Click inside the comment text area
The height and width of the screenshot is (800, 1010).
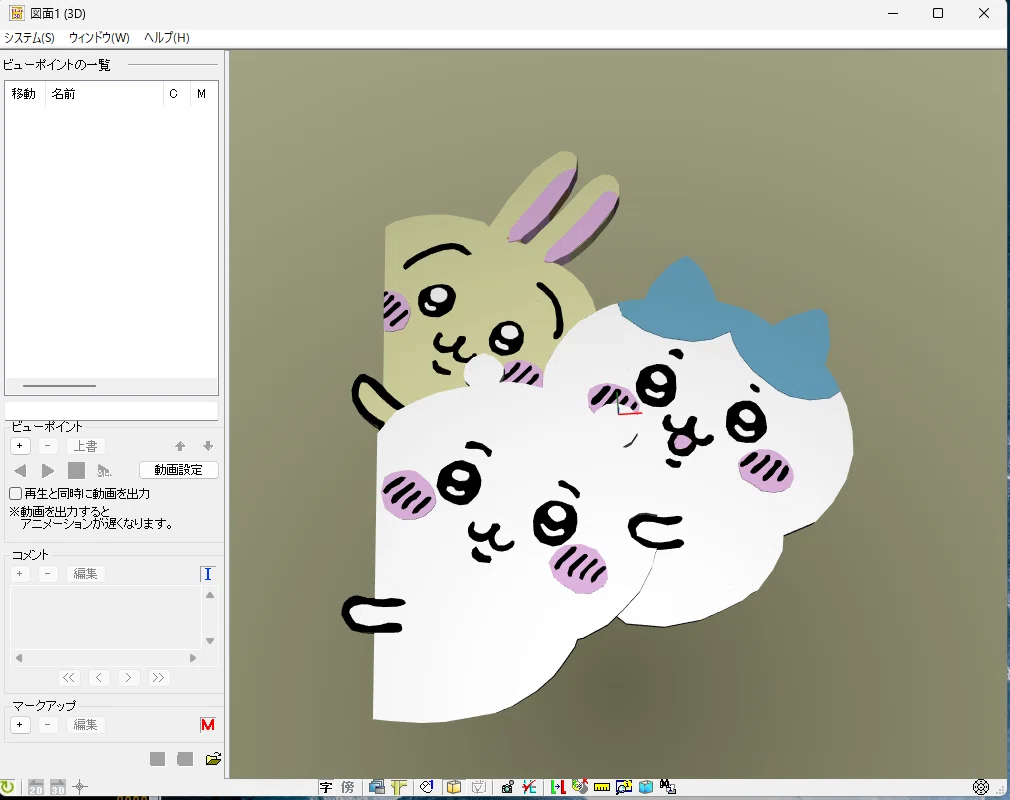(106, 617)
